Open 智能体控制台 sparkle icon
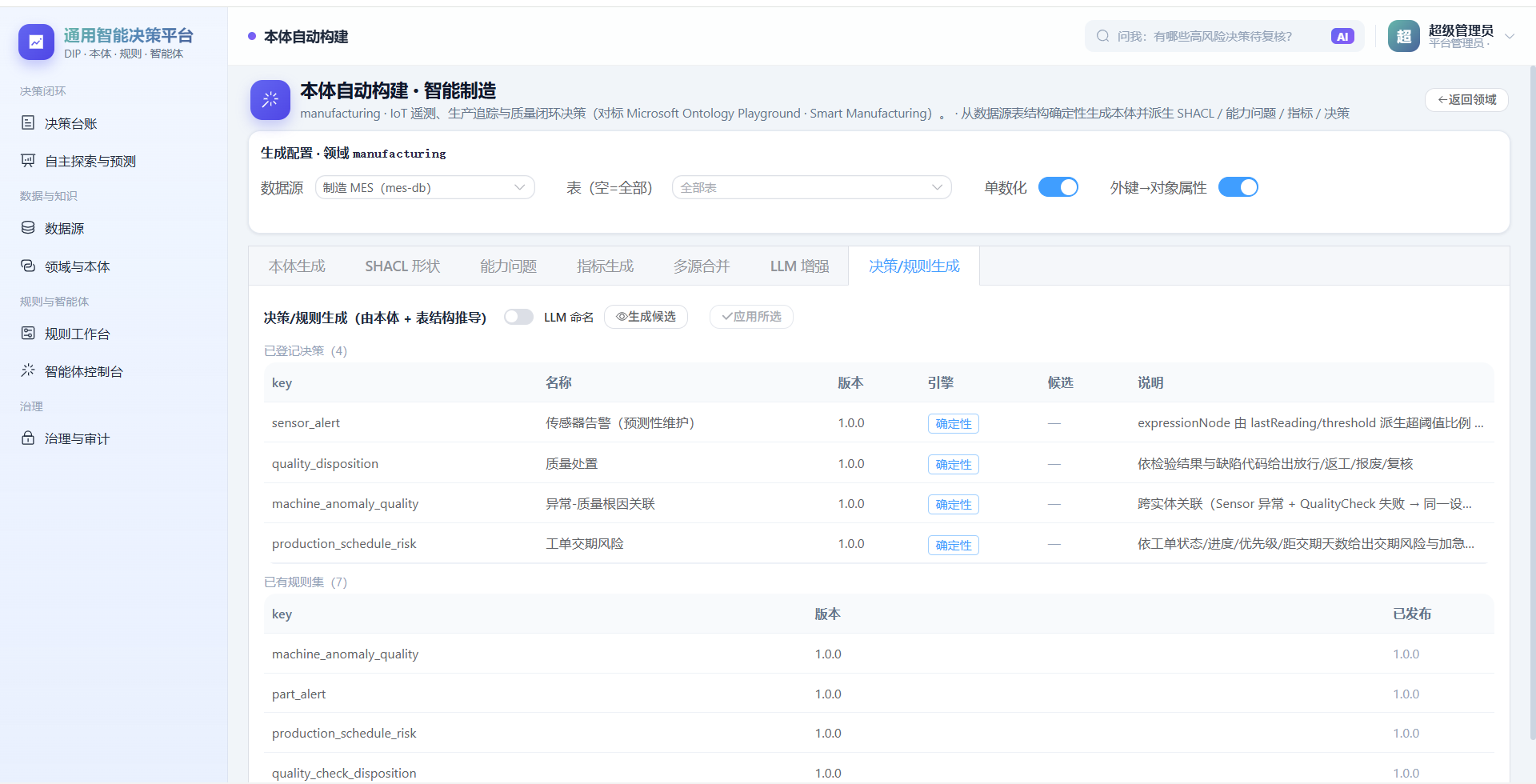The image size is (1536, 784). click(28, 370)
